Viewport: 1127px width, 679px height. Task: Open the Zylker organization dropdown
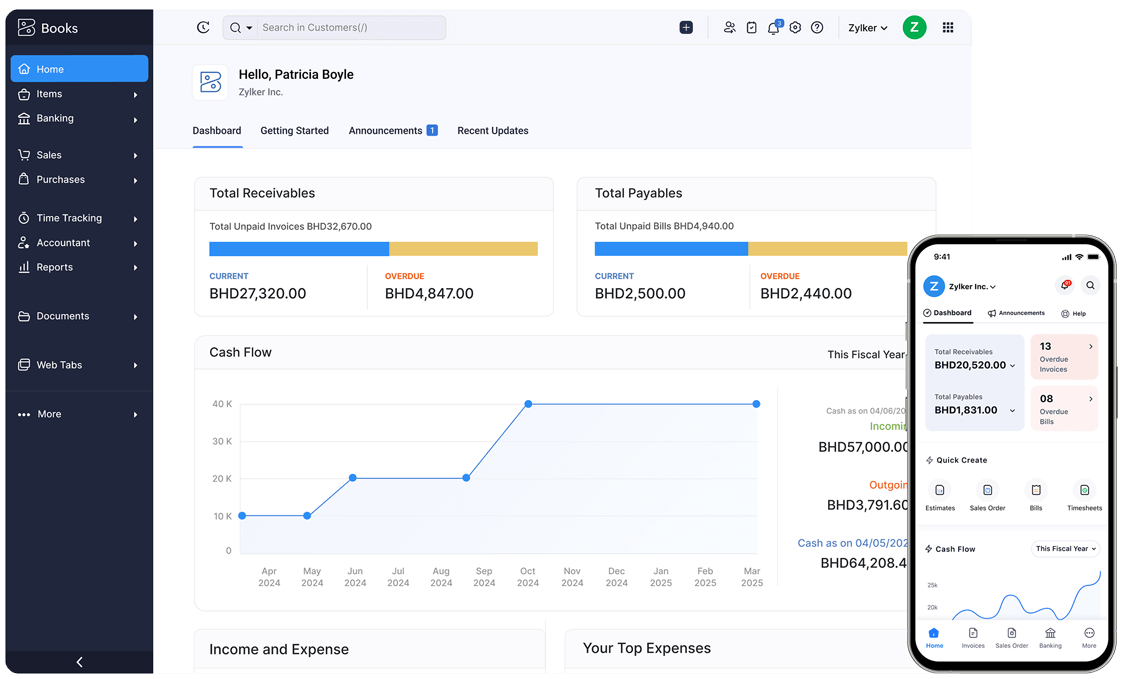[866, 27]
